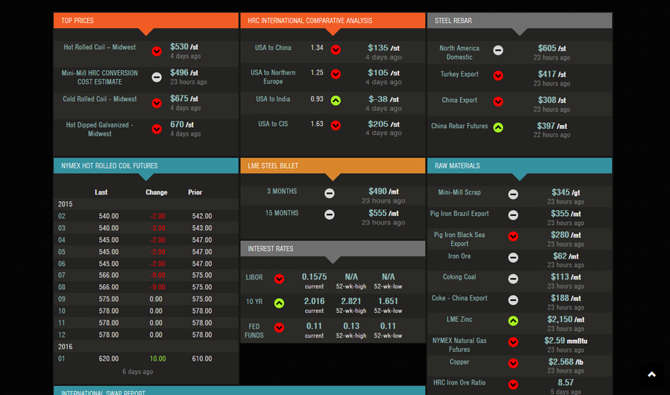Select the Steel Rebar panel header

520,21
